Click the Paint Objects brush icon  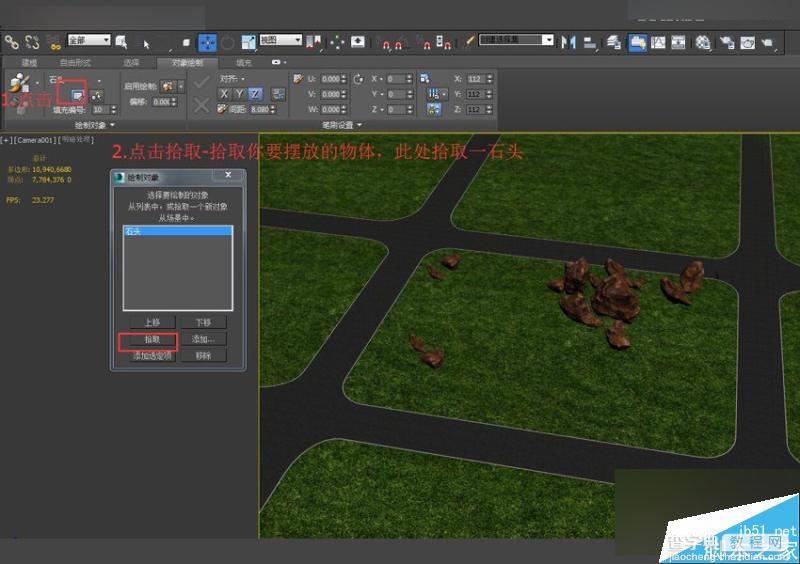point(19,83)
